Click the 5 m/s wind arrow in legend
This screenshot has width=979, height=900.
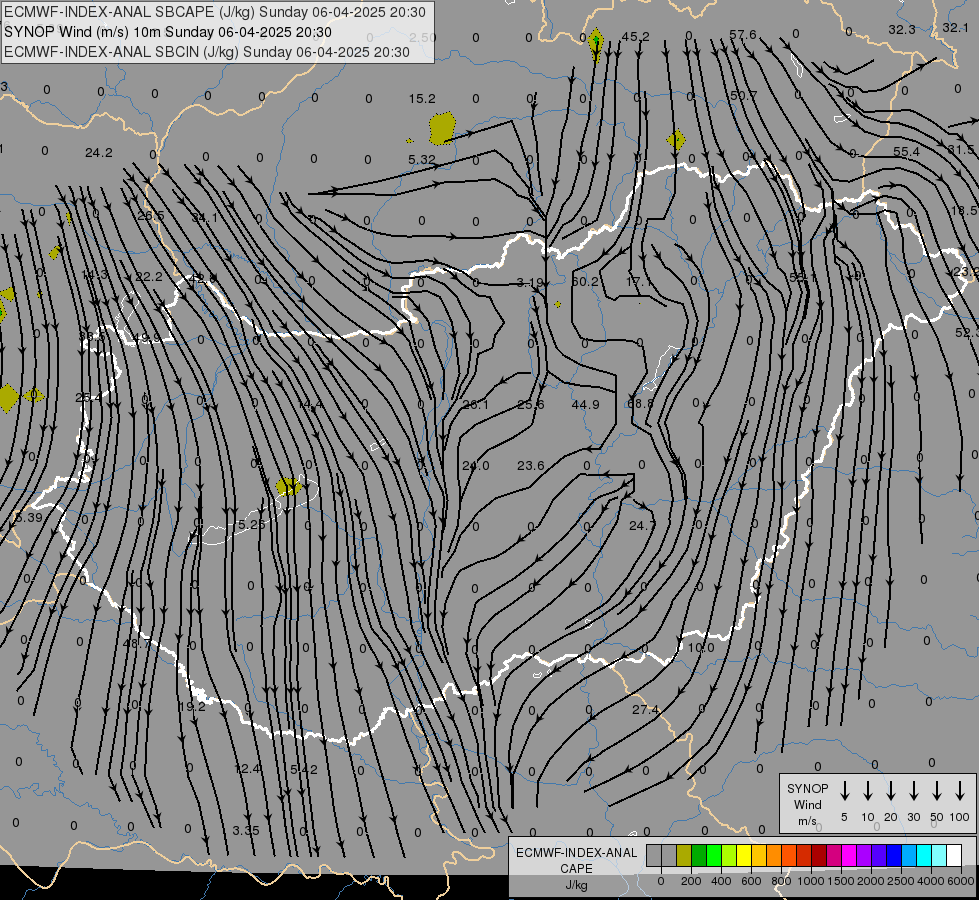click(x=844, y=791)
